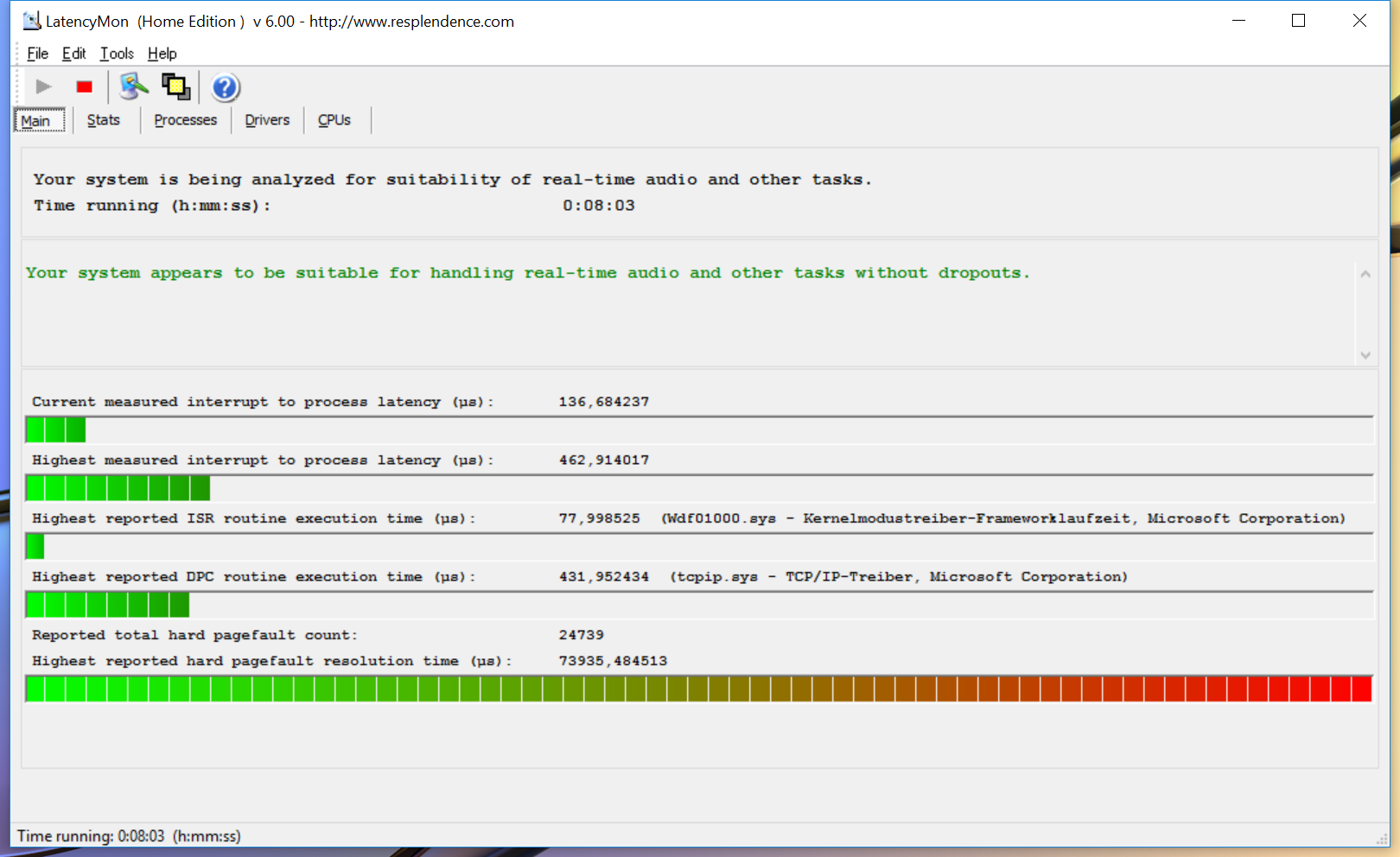Viewport: 1400px width, 857px height.
Task: View the CPUs tab
Action: coord(334,120)
